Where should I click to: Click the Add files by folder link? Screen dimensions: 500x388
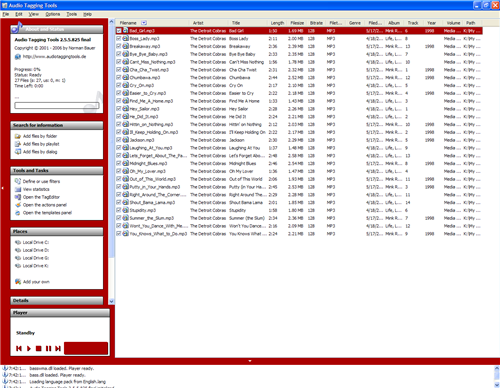point(40,136)
